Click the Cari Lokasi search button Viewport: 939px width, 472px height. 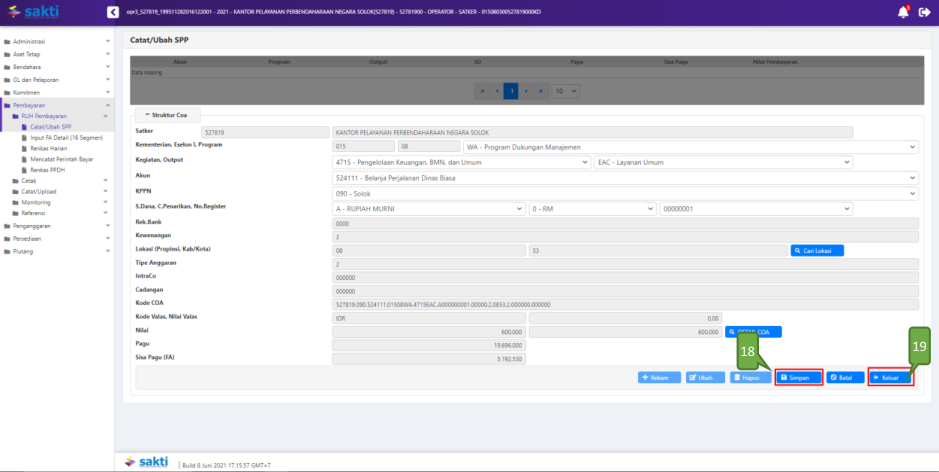click(817, 251)
